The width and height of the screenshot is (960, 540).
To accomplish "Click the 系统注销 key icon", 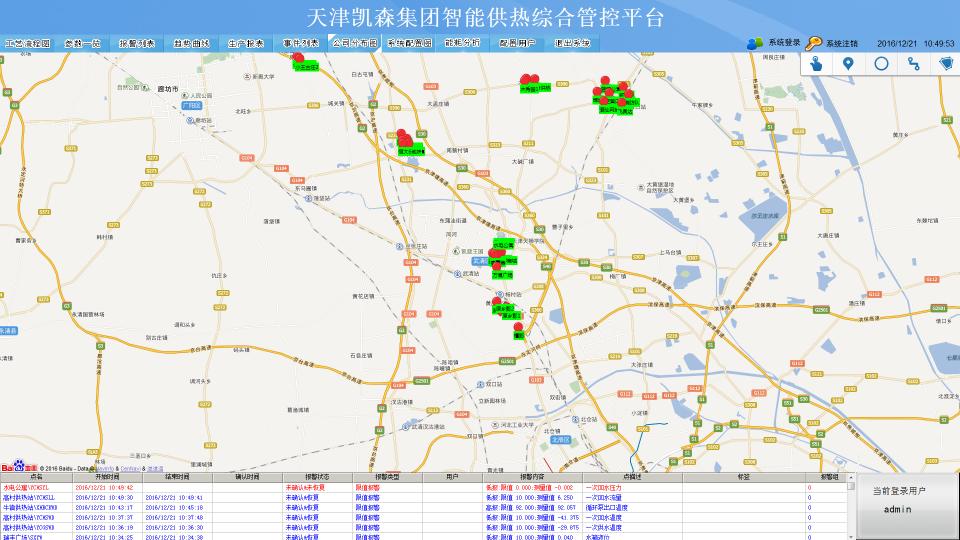I will 814,43.
